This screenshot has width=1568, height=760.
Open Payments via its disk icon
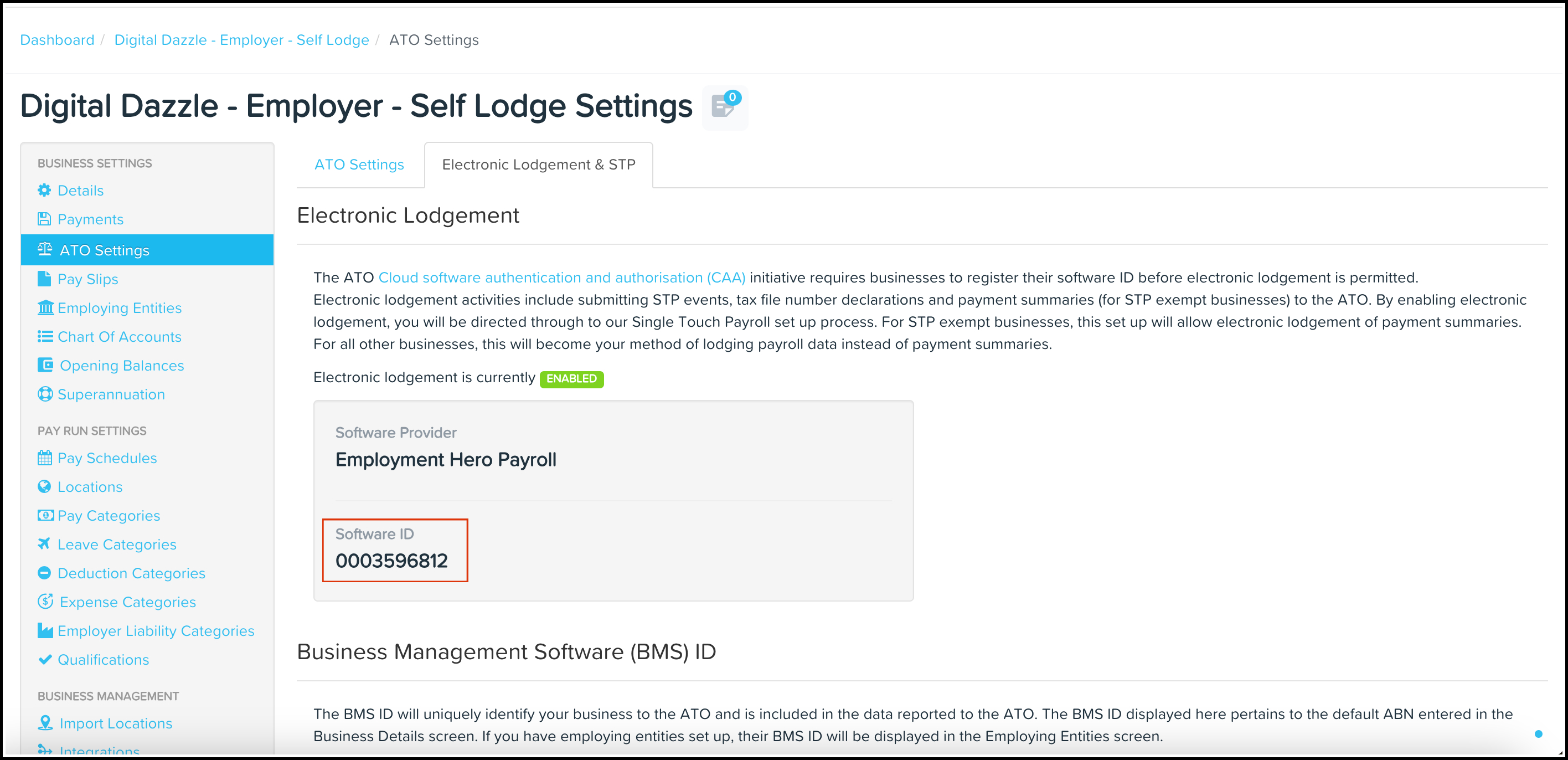pos(44,219)
